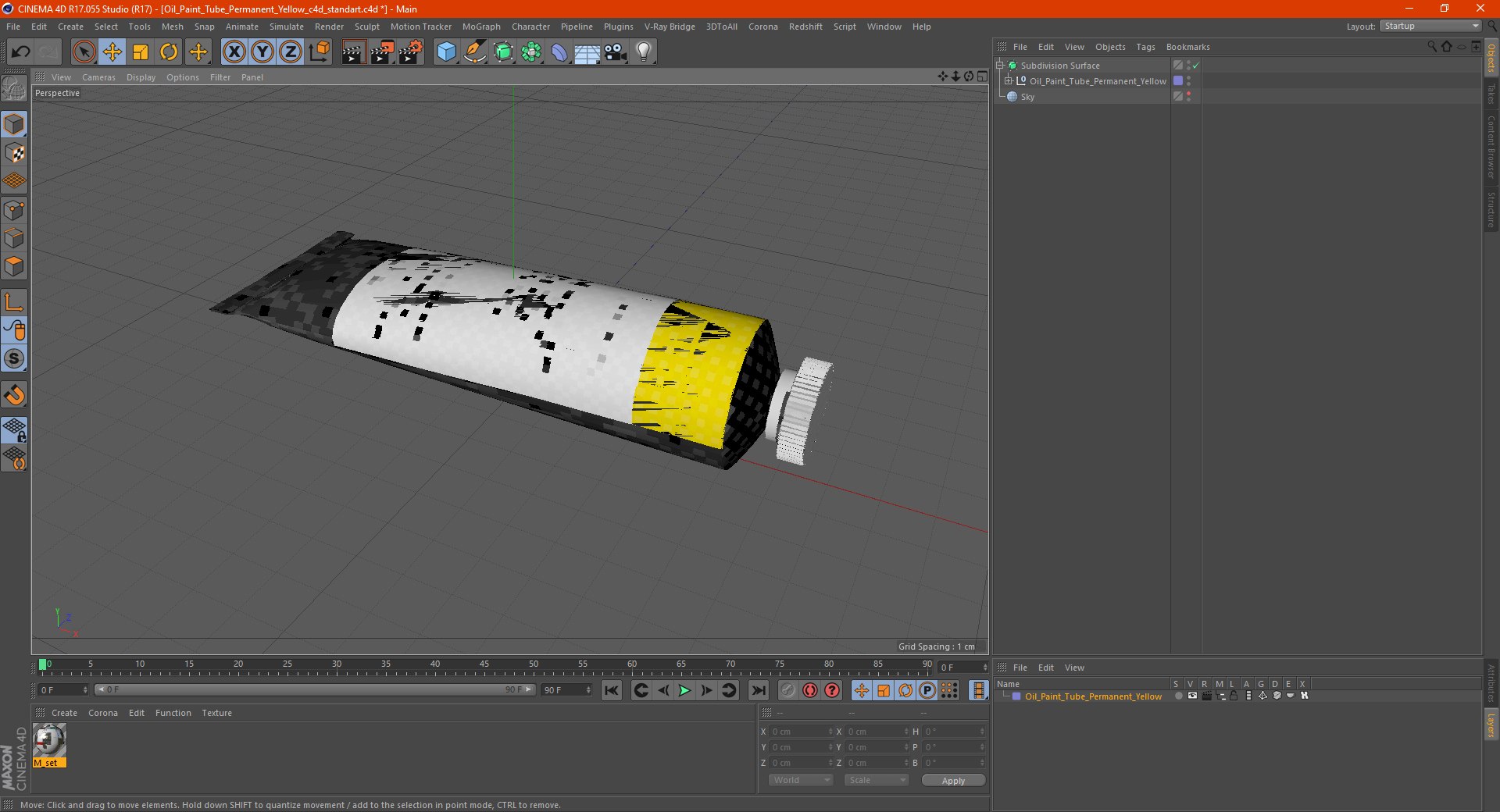
Task: Toggle Y axis lock
Action: [262, 52]
